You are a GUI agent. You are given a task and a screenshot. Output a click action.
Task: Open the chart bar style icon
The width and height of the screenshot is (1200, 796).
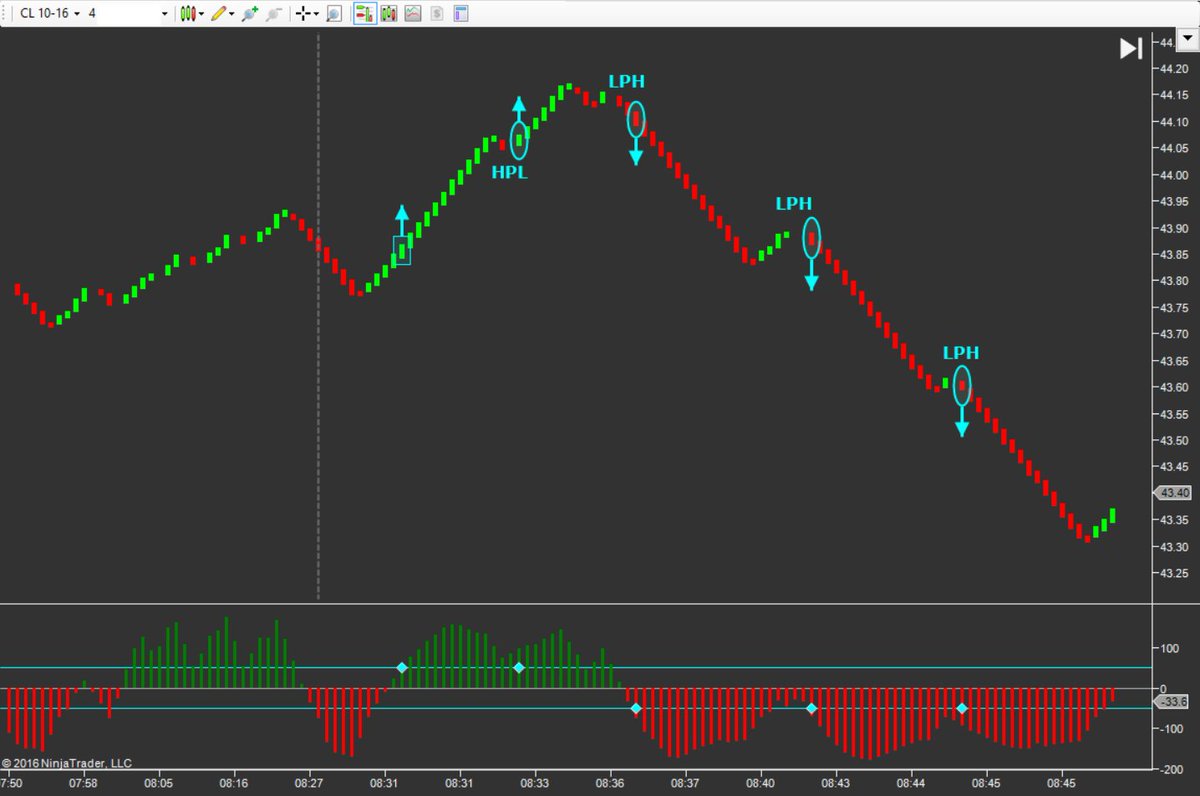coord(187,14)
